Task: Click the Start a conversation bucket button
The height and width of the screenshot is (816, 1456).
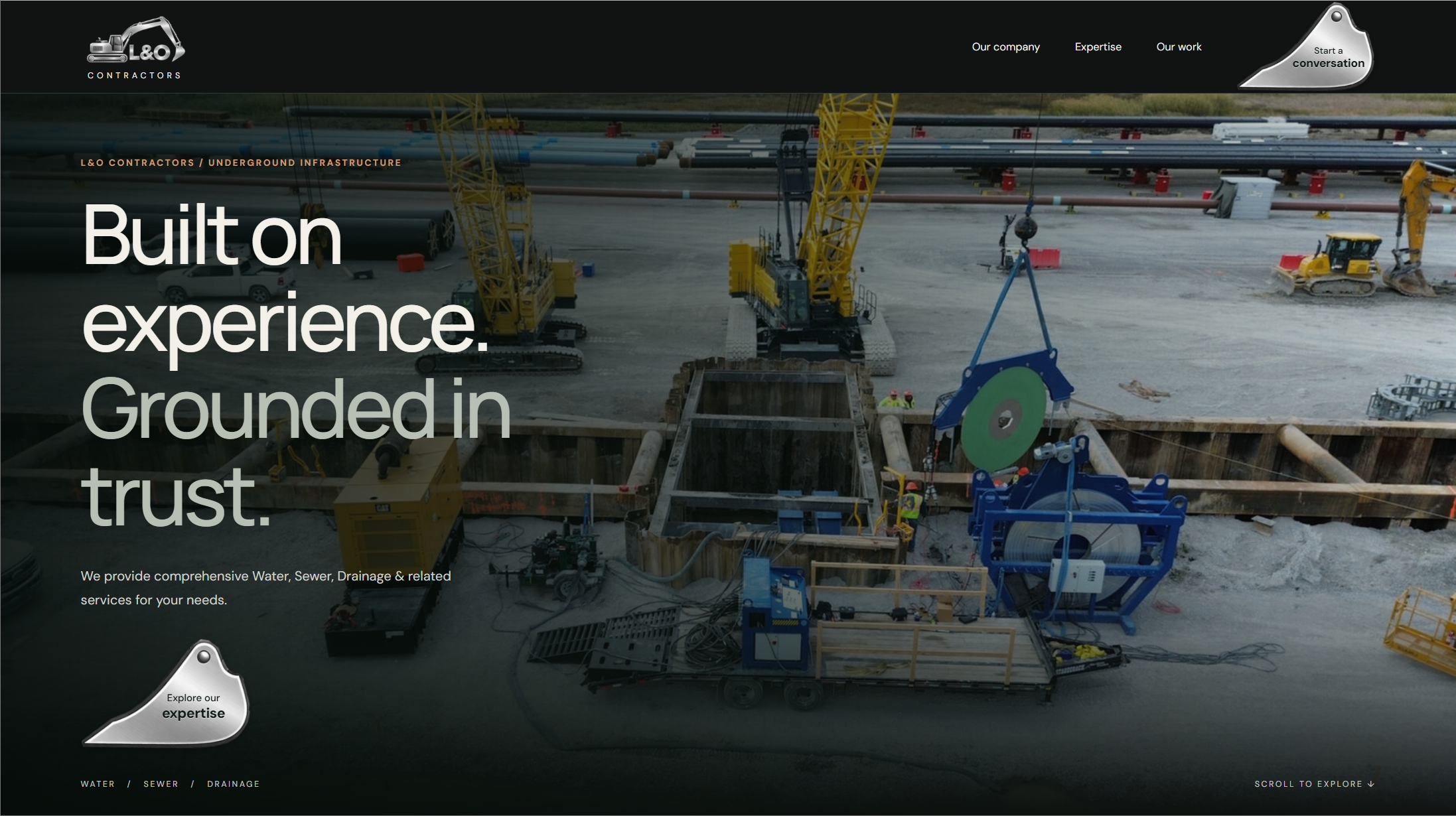Action: [1307, 48]
